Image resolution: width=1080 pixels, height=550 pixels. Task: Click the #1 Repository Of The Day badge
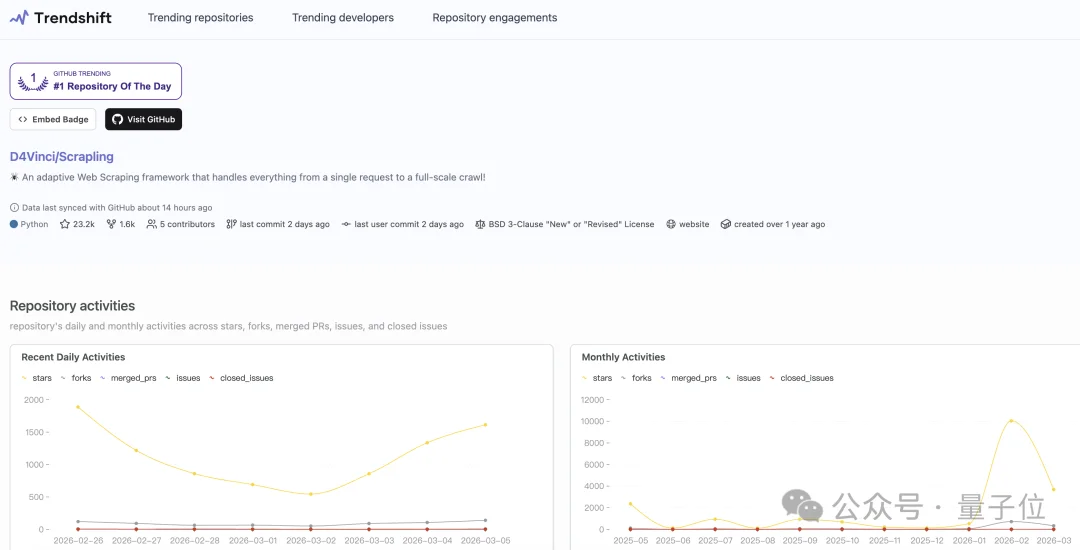[96, 81]
